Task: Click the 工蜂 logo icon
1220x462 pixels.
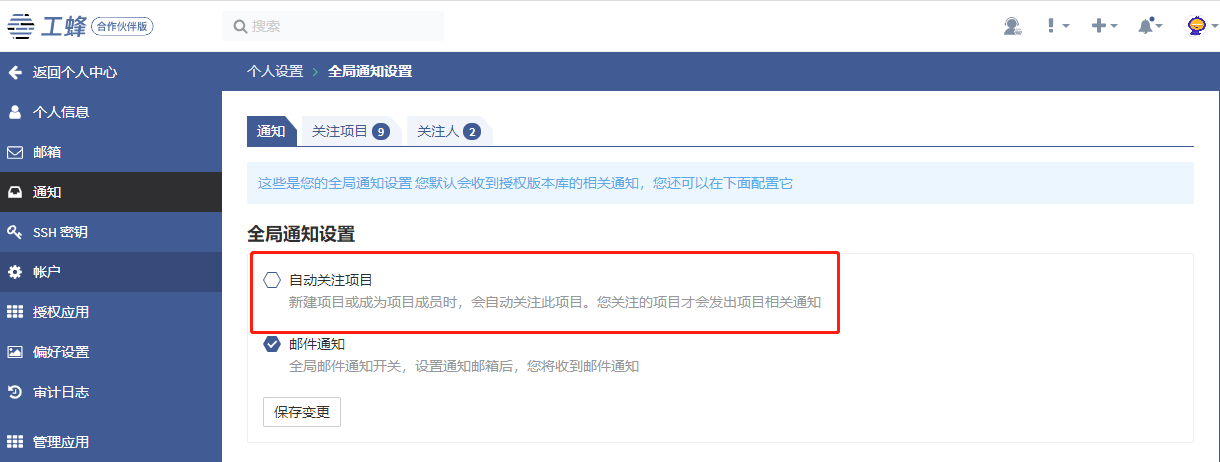Action: pyautogui.click(x=20, y=27)
